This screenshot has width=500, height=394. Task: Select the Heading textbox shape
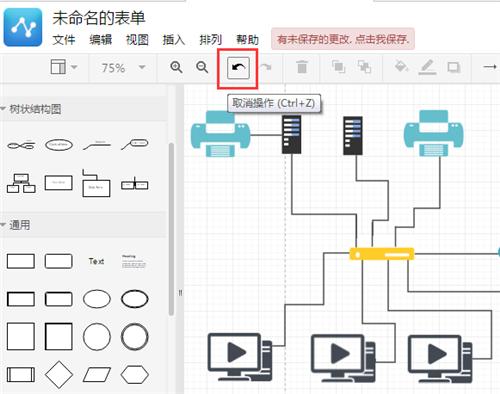(134, 261)
